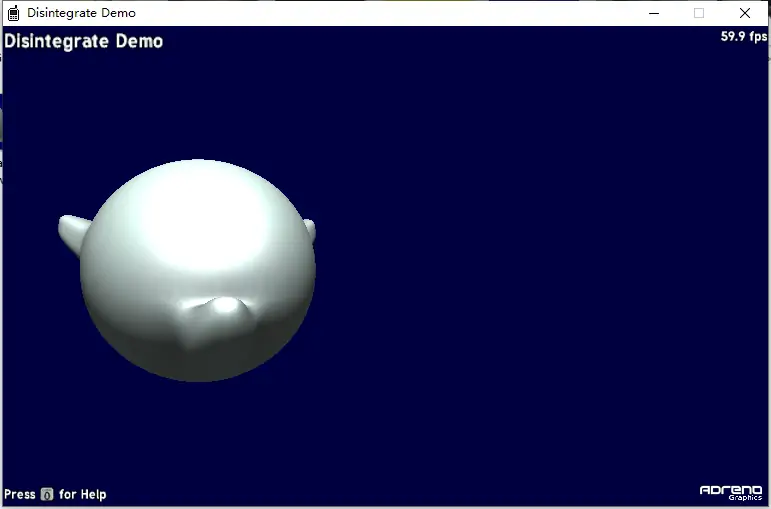Image resolution: width=771 pixels, height=509 pixels.
Task: Click the "Press" word in the help hint
Action: point(19,494)
